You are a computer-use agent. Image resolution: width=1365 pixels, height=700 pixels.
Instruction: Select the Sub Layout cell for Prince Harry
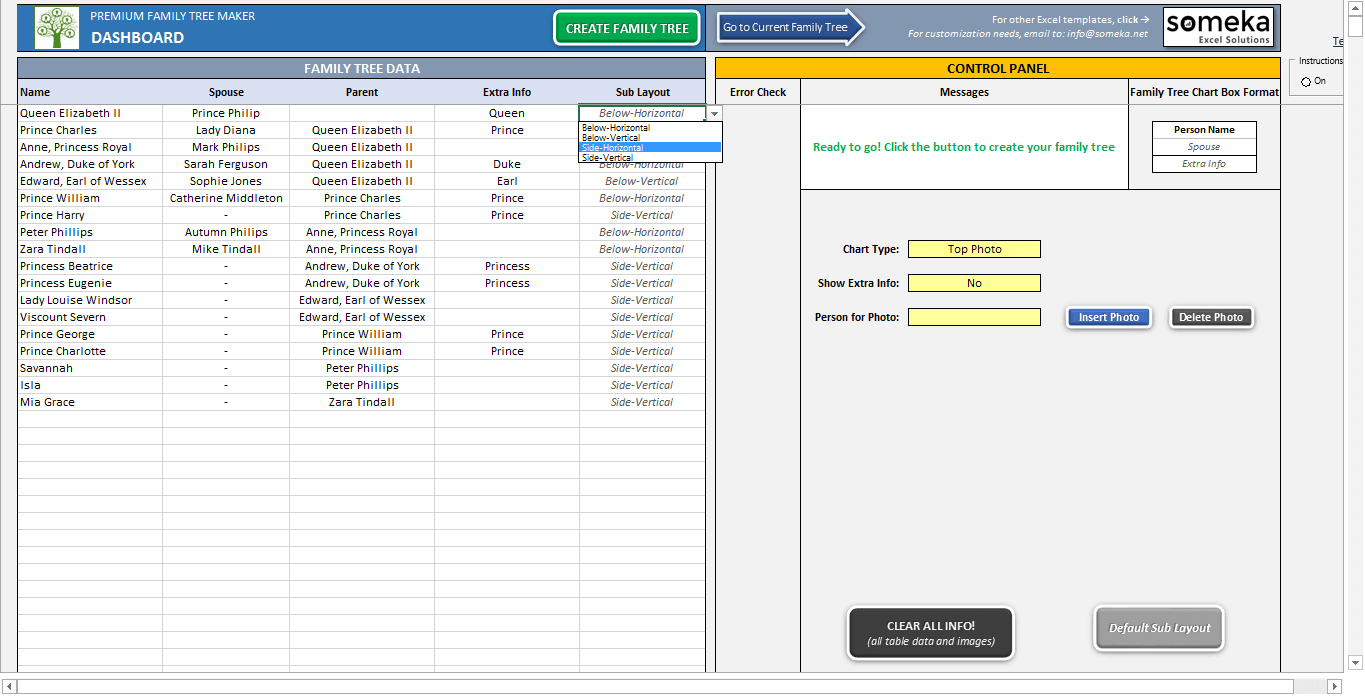point(642,215)
